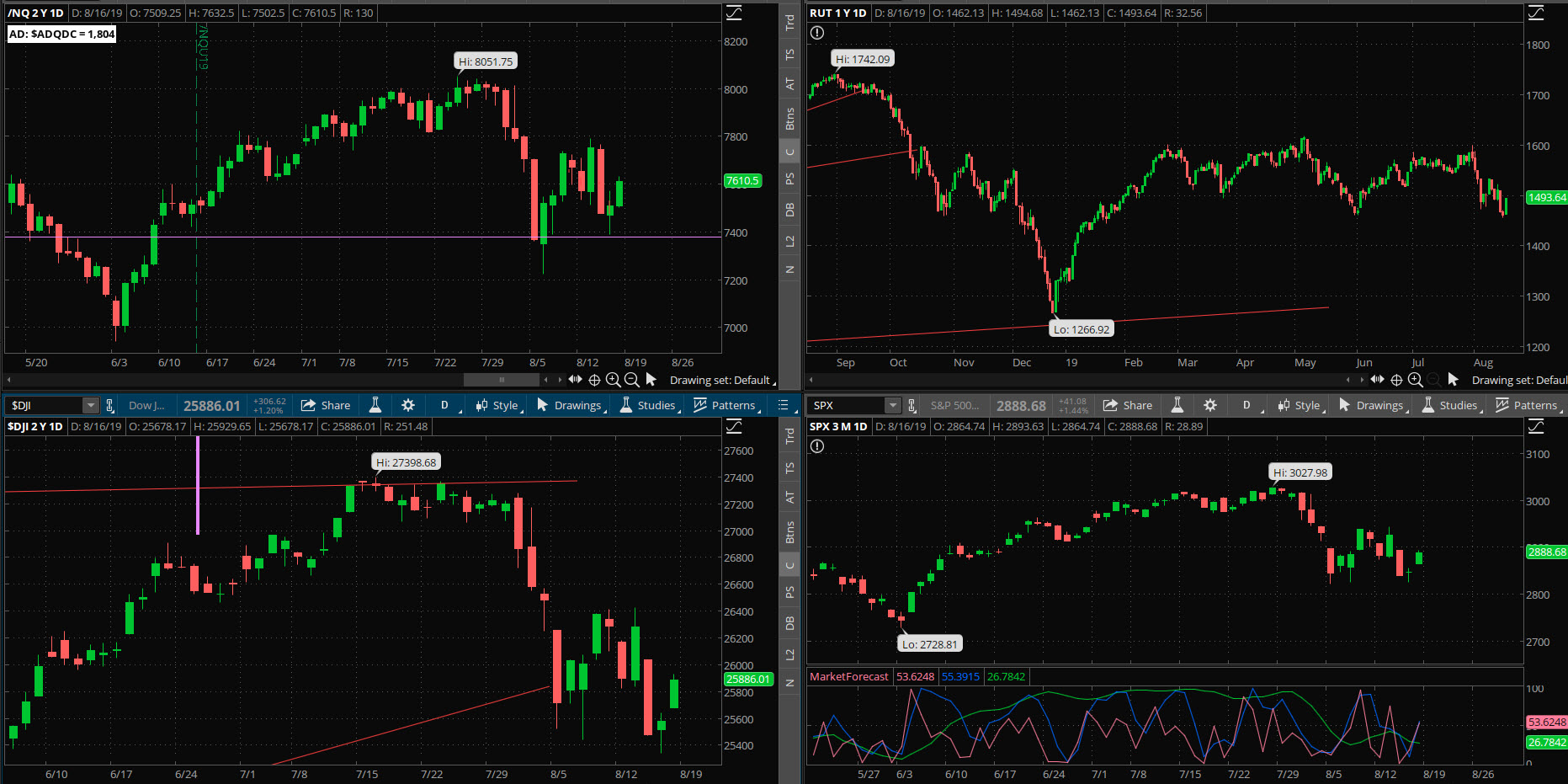Zoom in on the /NQ chart
Image resolution: width=1568 pixels, height=784 pixels.
pos(613,380)
